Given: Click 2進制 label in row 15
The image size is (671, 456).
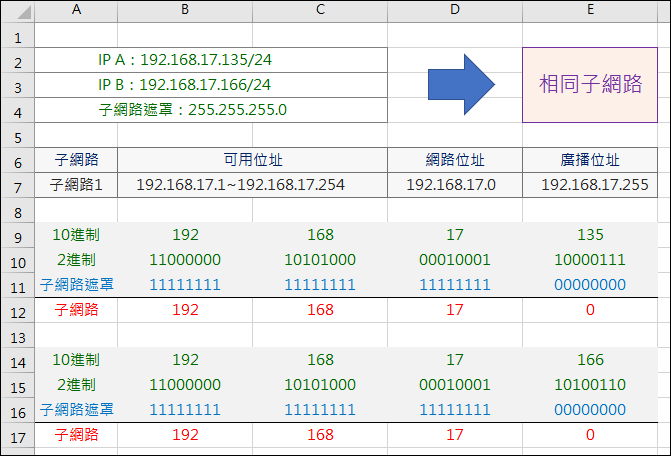Looking at the screenshot, I should point(76,385).
